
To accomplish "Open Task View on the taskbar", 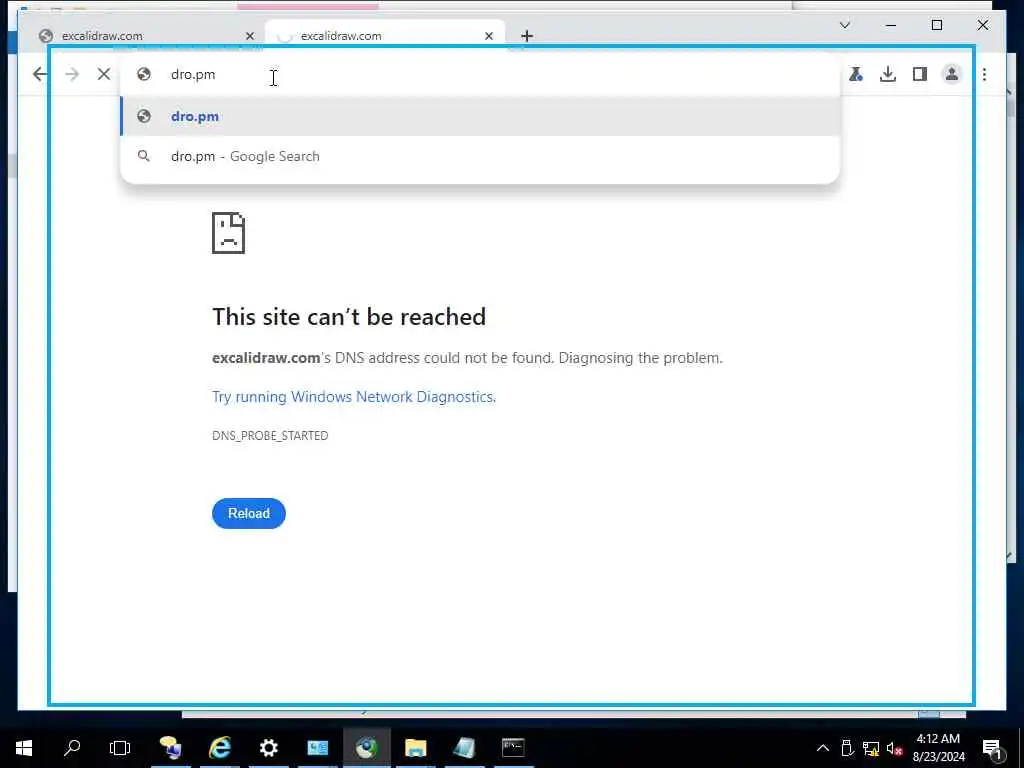I will pos(120,748).
